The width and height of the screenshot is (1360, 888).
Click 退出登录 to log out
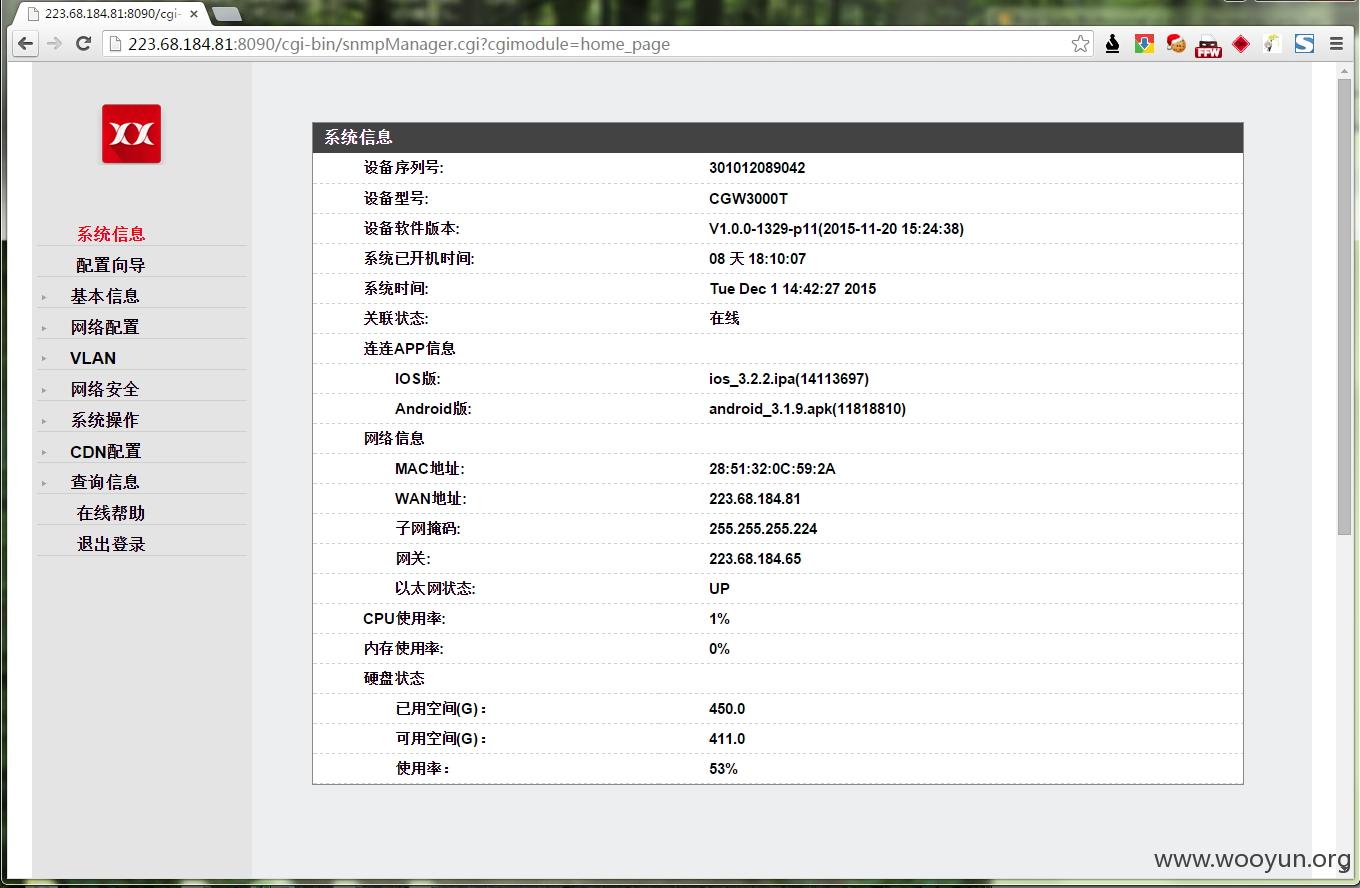coord(111,544)
